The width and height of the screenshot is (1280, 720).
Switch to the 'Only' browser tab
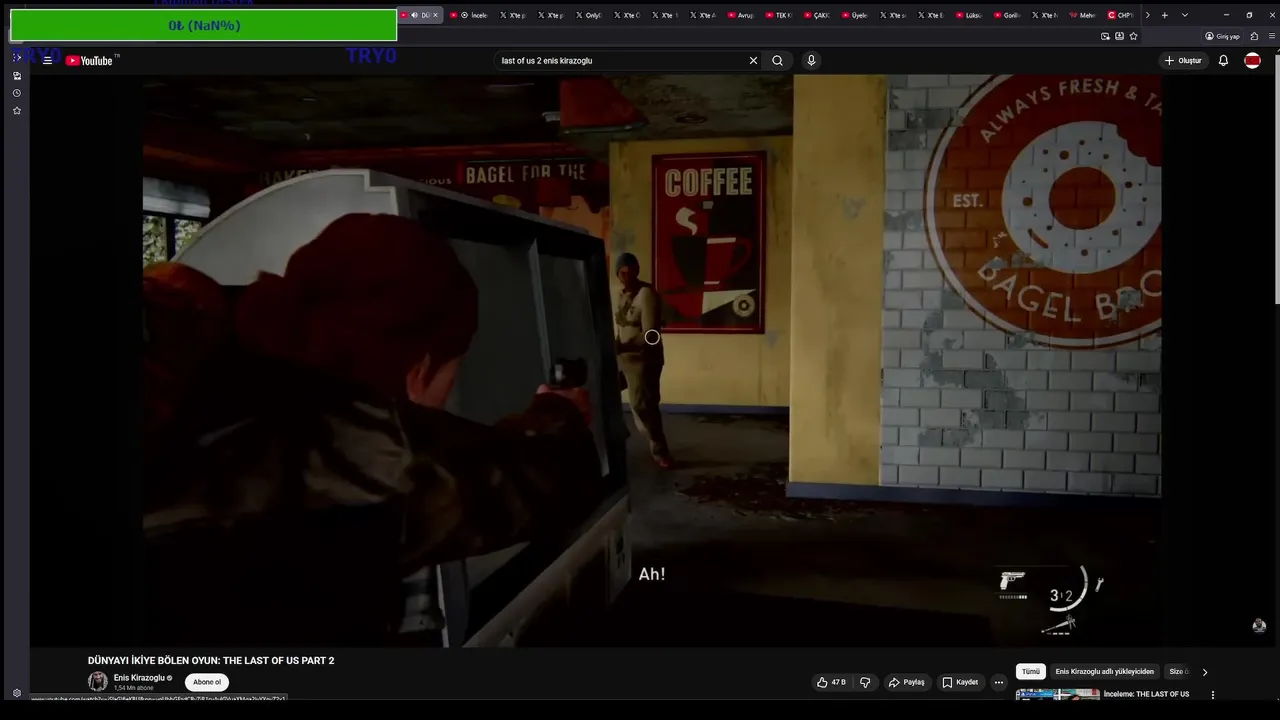coord(590,15)
